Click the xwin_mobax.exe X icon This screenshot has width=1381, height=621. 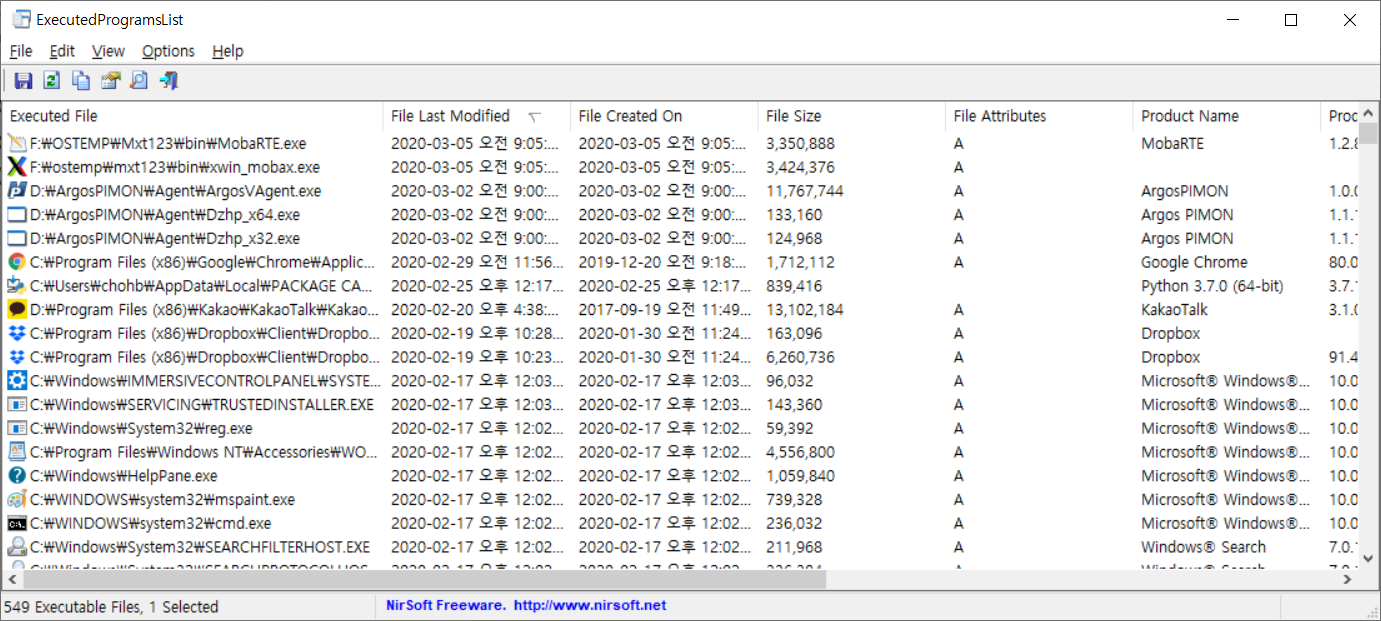(17, 167)
